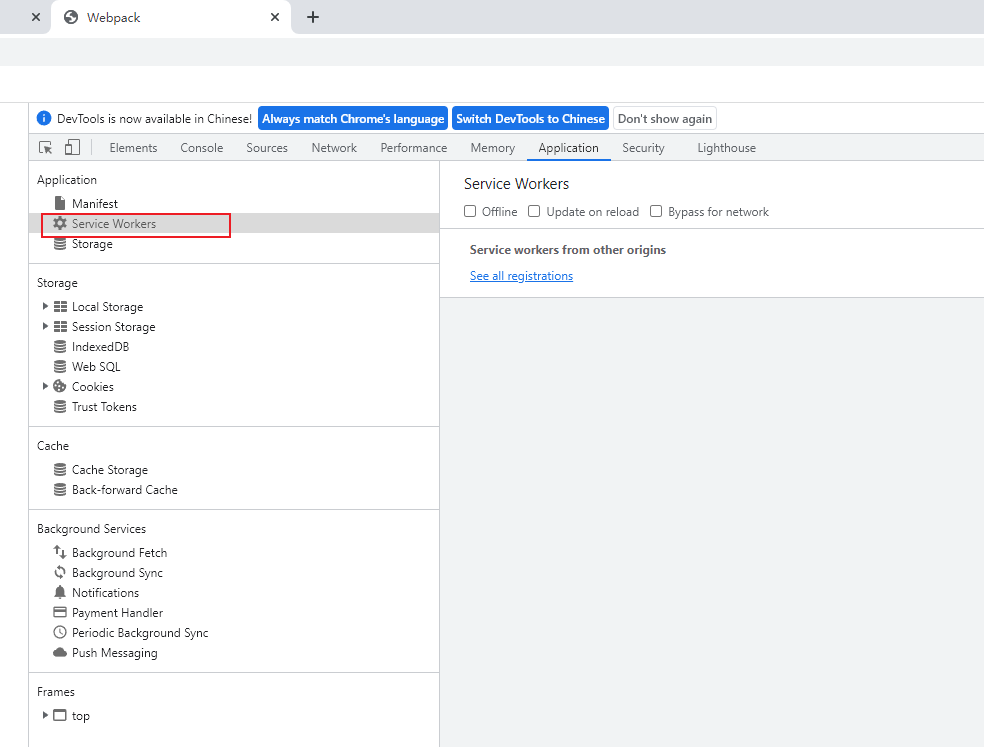The image size is (984, 747).
Task: Select the inspect element cursor icon
Action: (x=44, y=147)
